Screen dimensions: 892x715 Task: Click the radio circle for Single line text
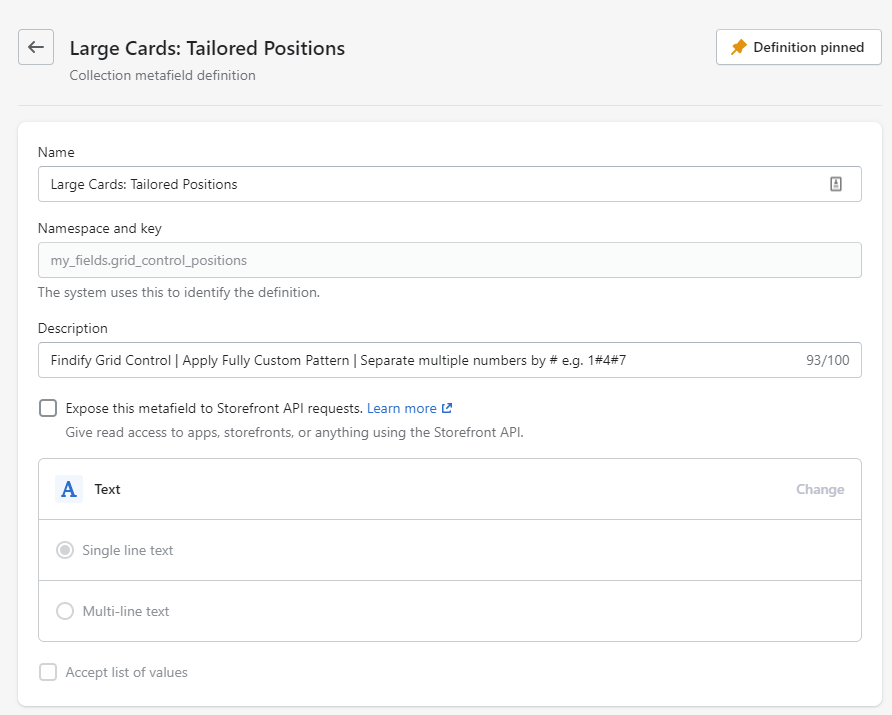pyautogui.click(x=65, y=549)
